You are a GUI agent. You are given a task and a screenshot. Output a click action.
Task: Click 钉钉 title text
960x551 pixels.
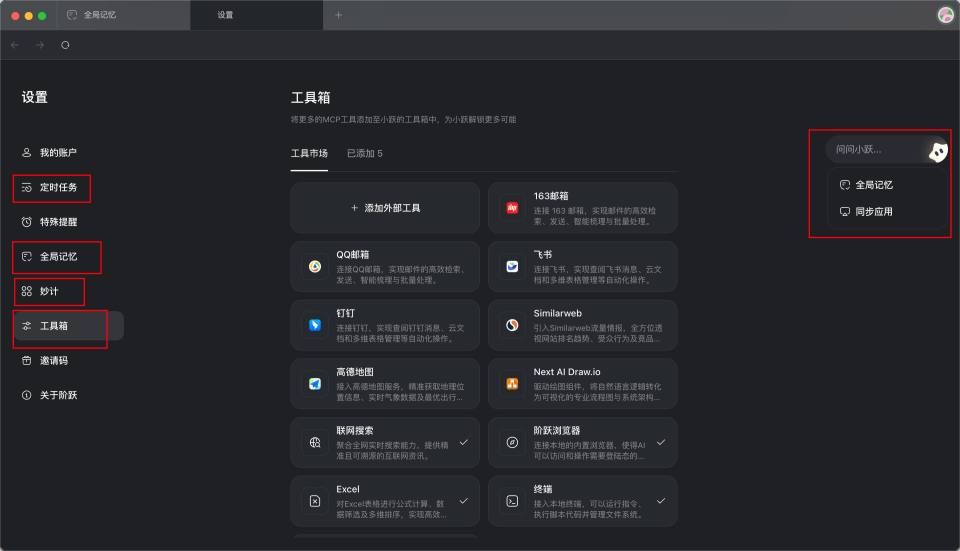(x=345, y=313)
